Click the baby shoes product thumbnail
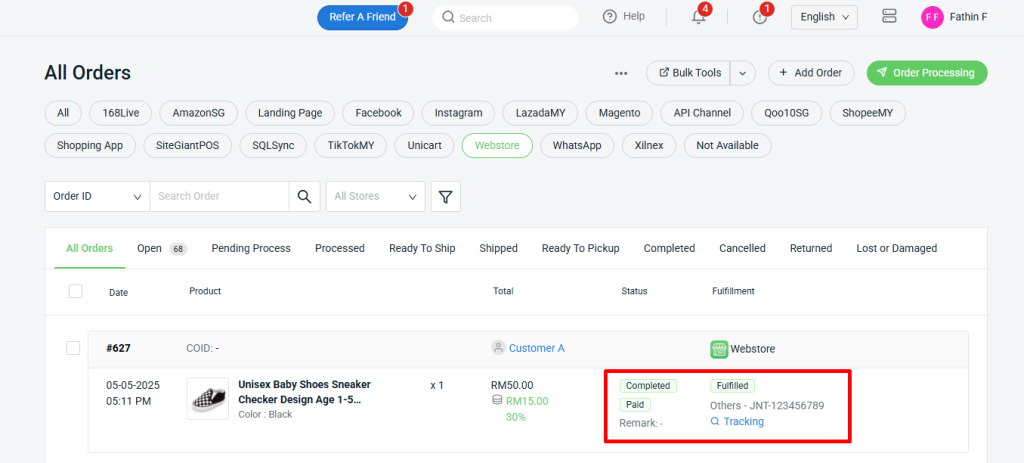The image size is (1024, 463). pos(207,398)
